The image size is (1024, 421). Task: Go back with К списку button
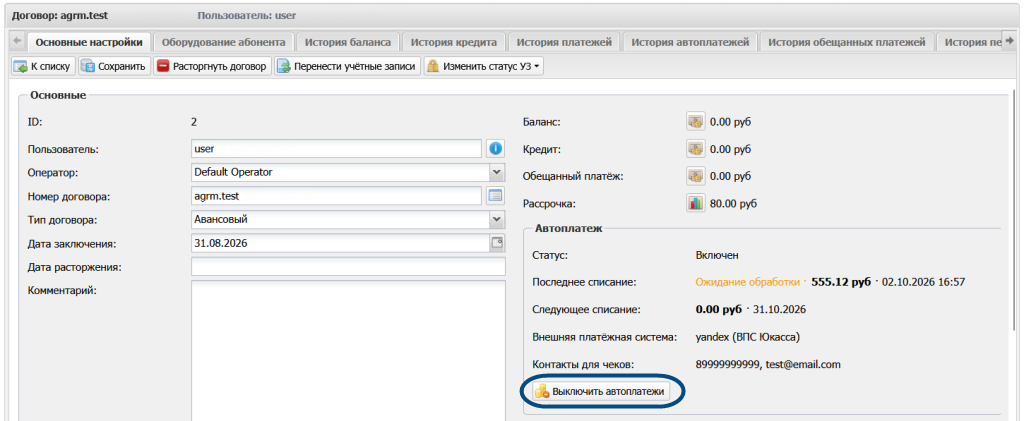pyautogui.click(x=44, y=67)
